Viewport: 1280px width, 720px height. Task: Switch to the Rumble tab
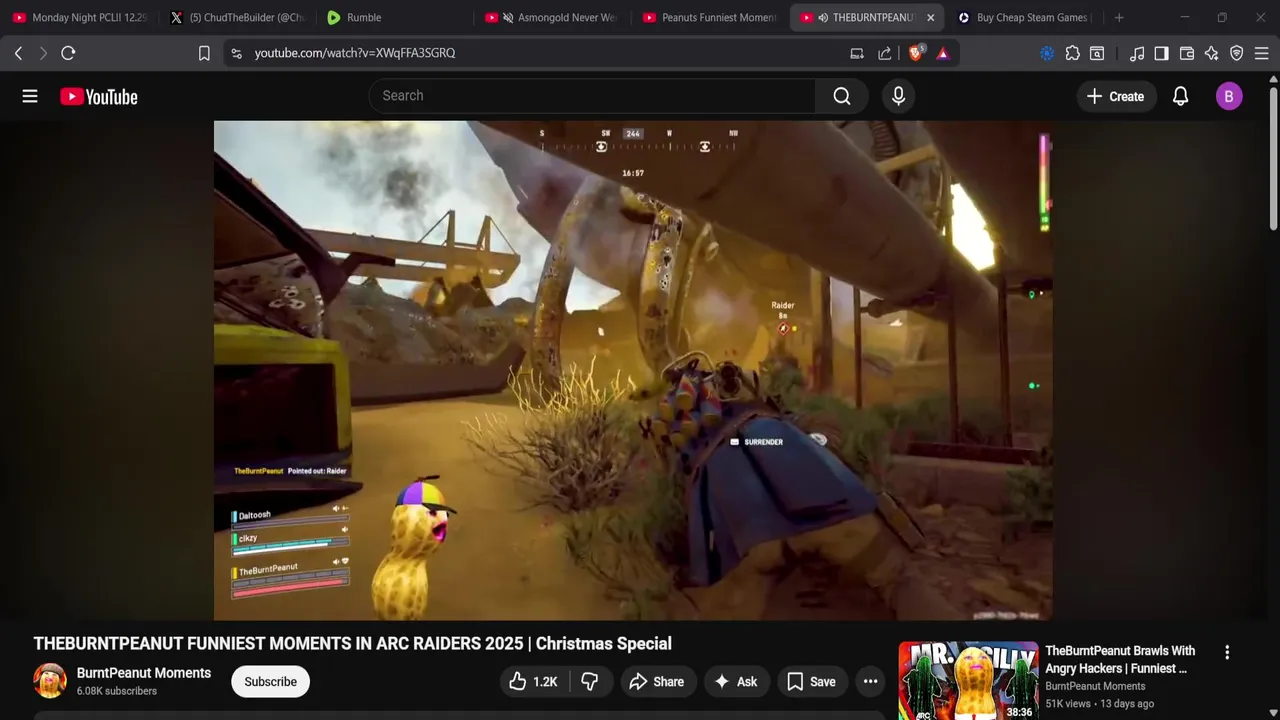point(396,17)
